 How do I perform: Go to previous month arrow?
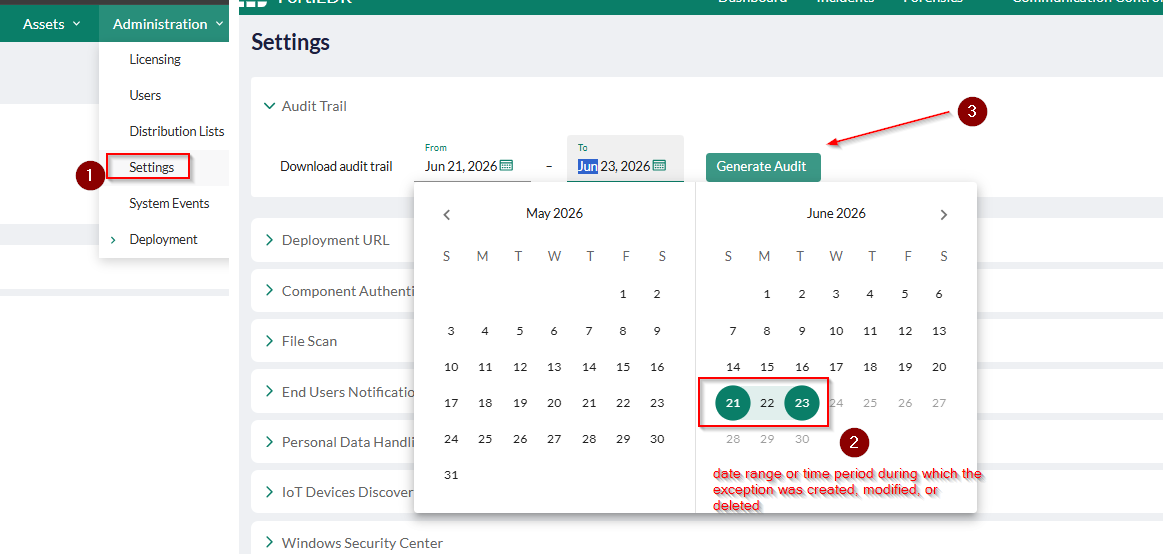pyautogui.click(x=447, y=215)
